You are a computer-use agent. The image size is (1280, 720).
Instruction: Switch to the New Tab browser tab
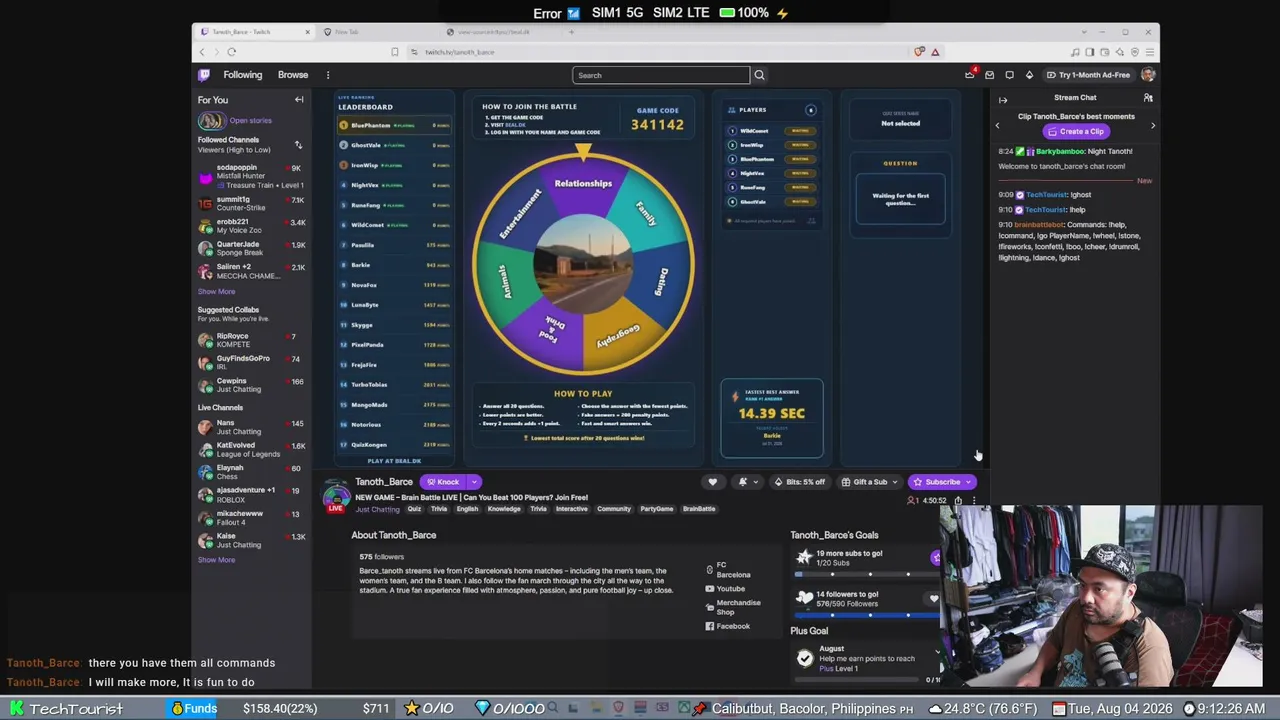[x=378, y=32]
